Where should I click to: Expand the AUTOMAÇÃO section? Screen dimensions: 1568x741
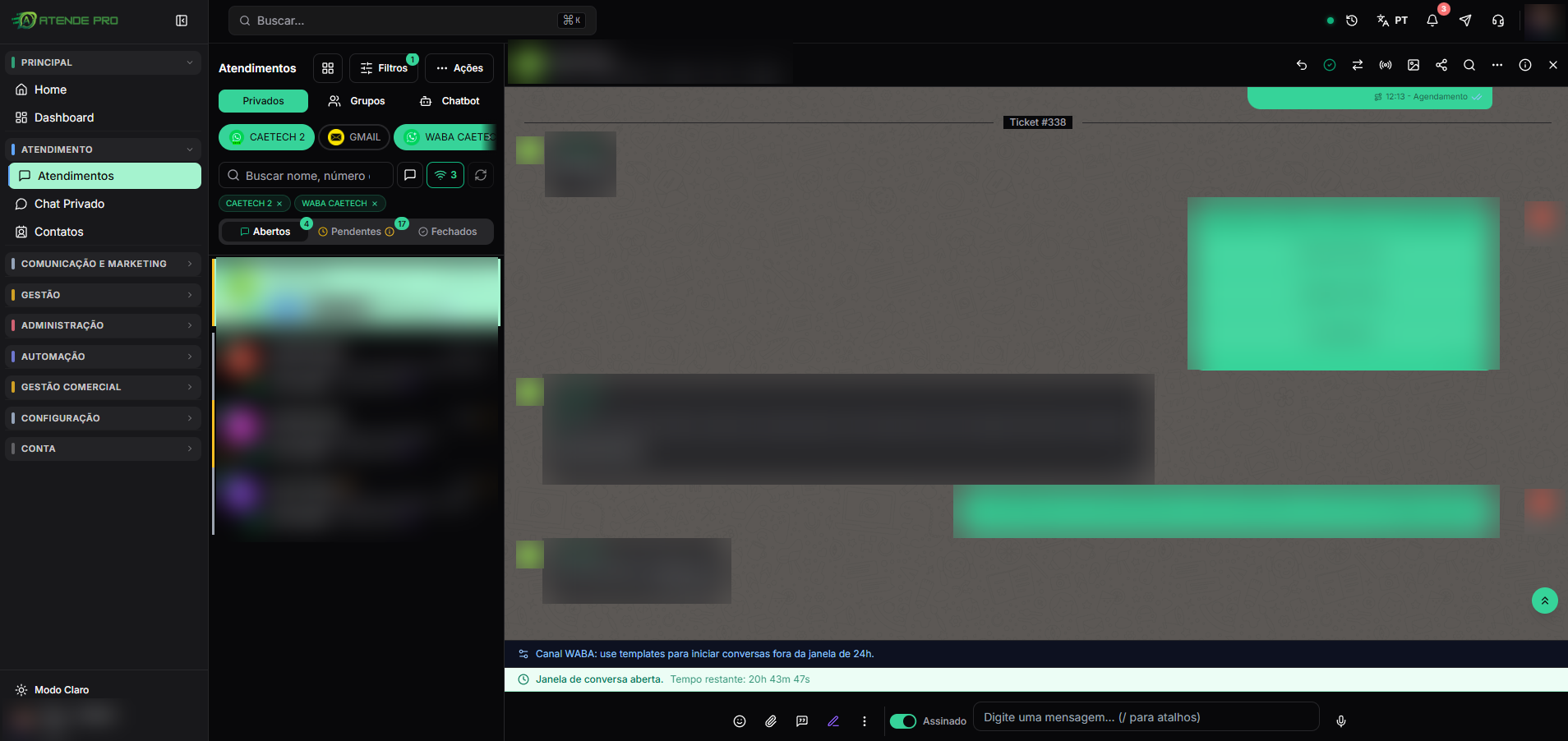(x=104, y=357)
